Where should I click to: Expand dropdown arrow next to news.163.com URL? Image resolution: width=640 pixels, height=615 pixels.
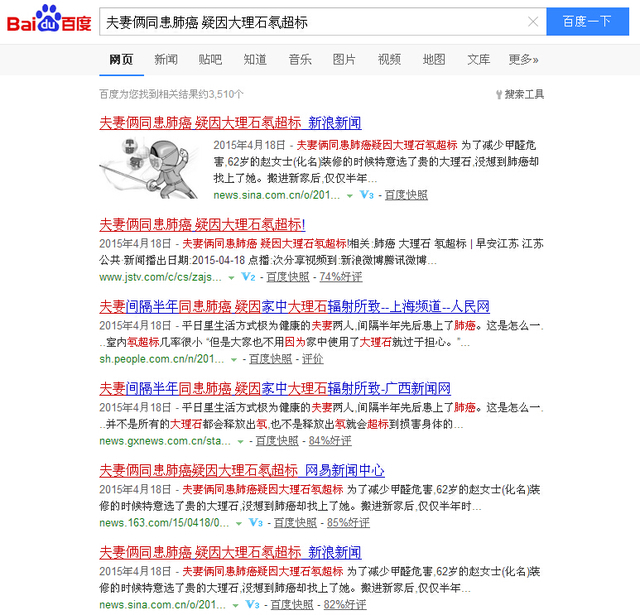coord(239,524)
